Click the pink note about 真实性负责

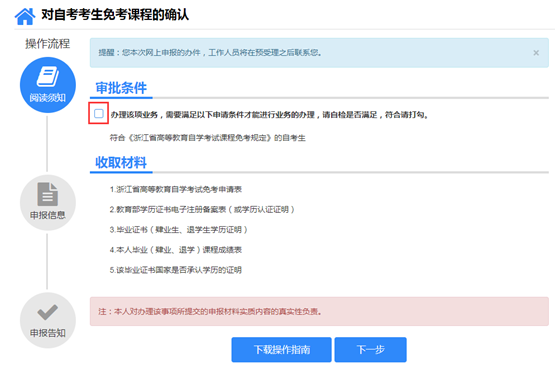click(319, 311)
